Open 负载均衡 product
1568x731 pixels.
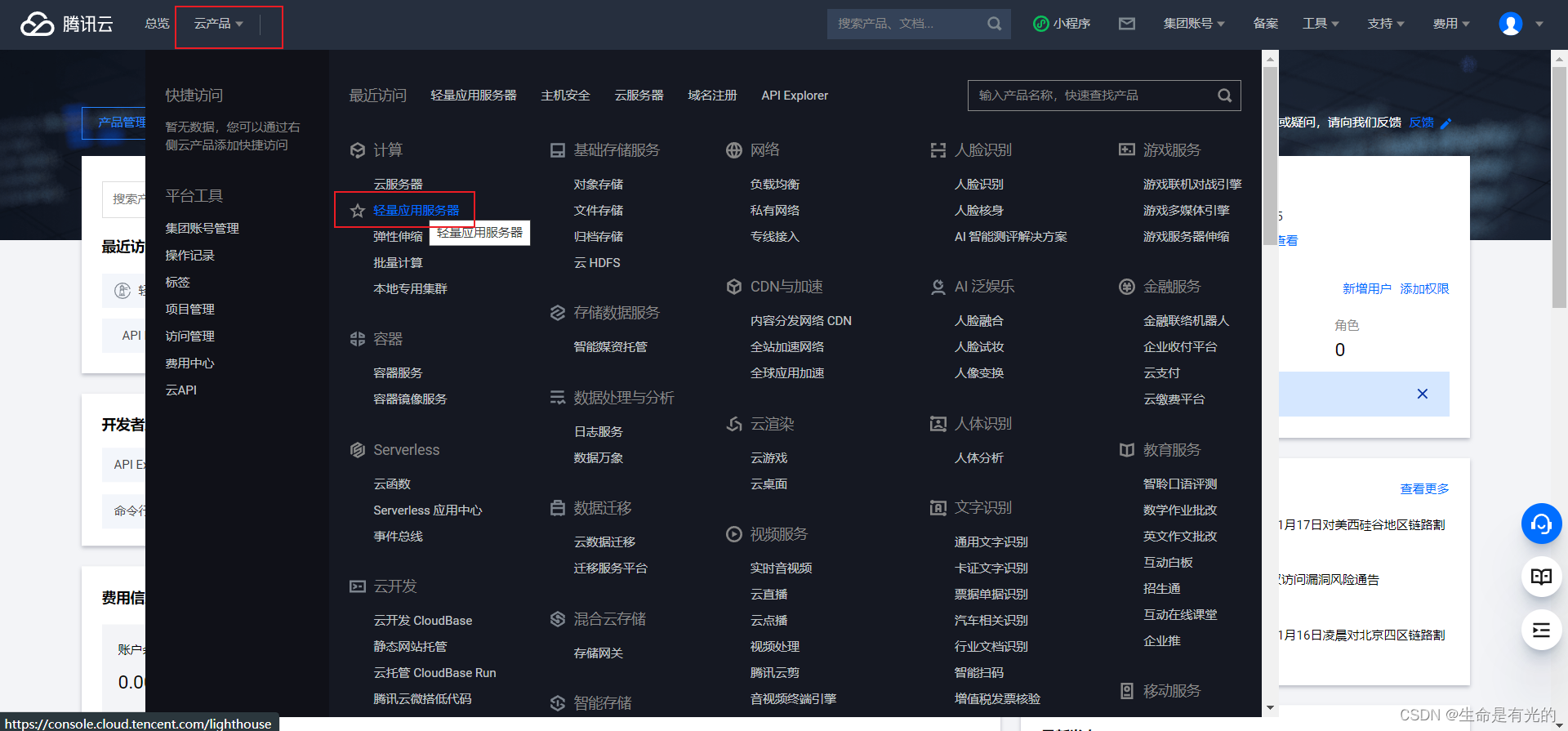point(775,185)
